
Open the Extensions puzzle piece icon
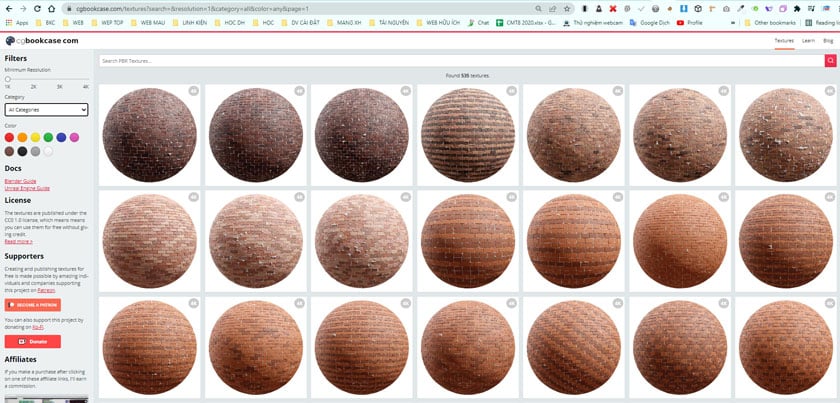tap(796, 8)
